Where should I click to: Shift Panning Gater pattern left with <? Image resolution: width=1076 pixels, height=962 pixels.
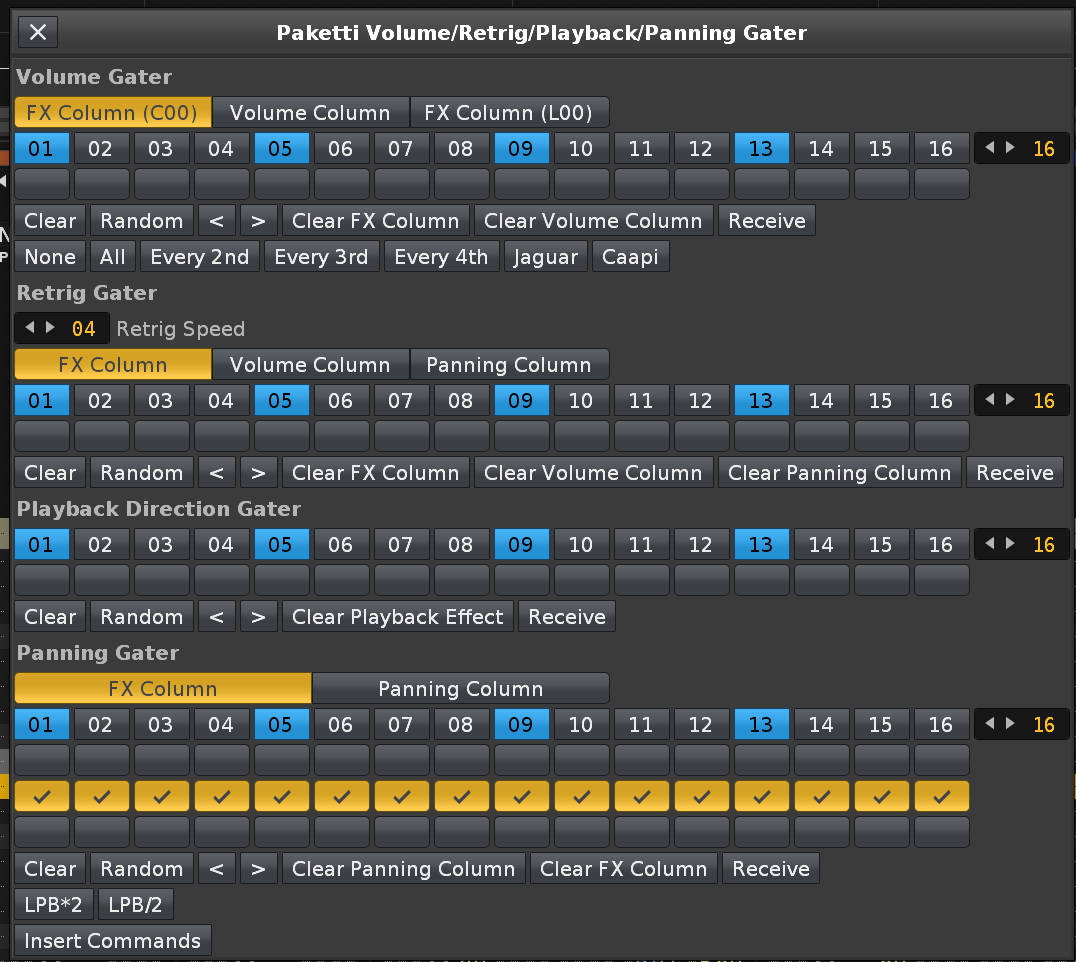click(216, 869)
